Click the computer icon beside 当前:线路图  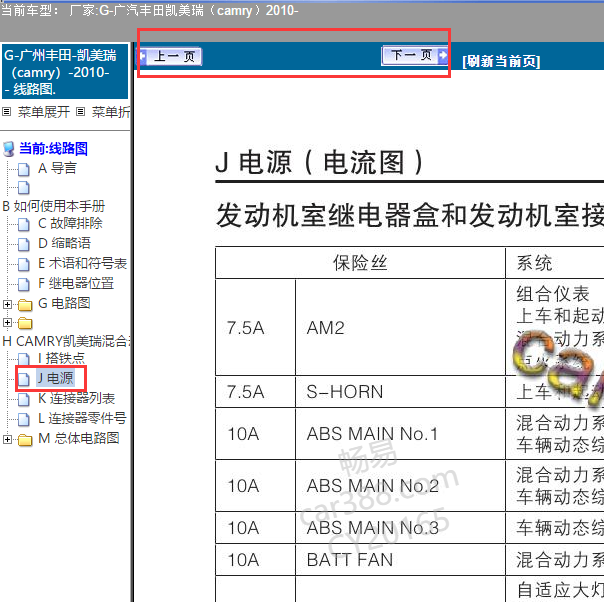[8, 149]
